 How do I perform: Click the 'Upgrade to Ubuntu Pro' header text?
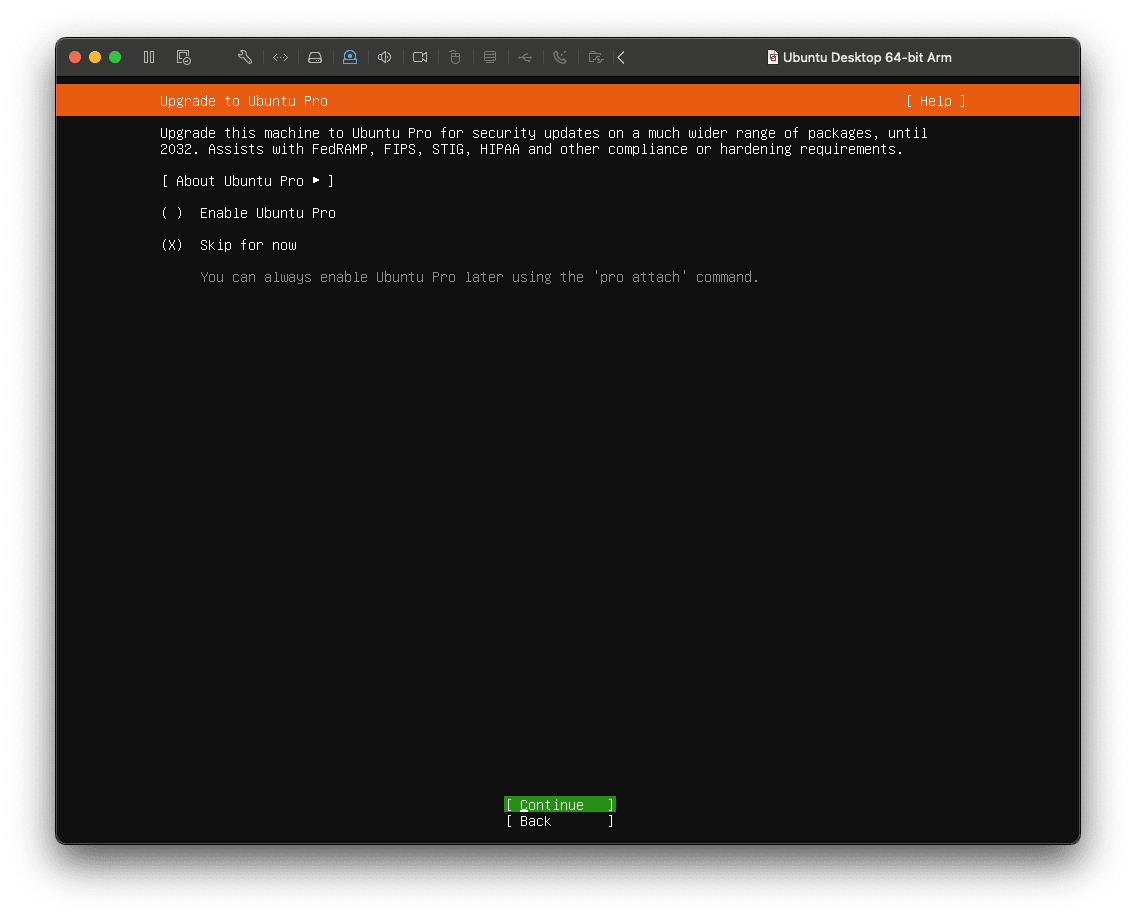[x=244, y=101]
